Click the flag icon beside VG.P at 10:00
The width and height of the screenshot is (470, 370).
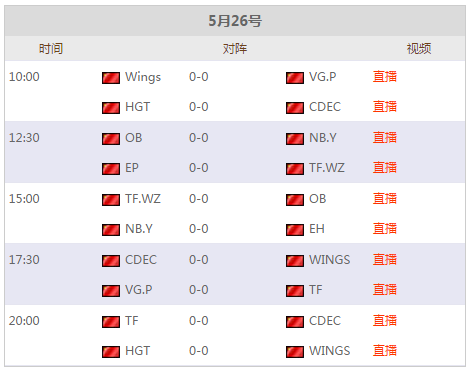tap(295, 78)
